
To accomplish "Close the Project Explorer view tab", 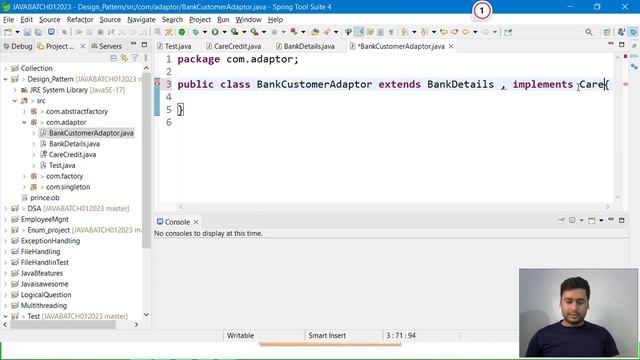I will tap(82, 47).
